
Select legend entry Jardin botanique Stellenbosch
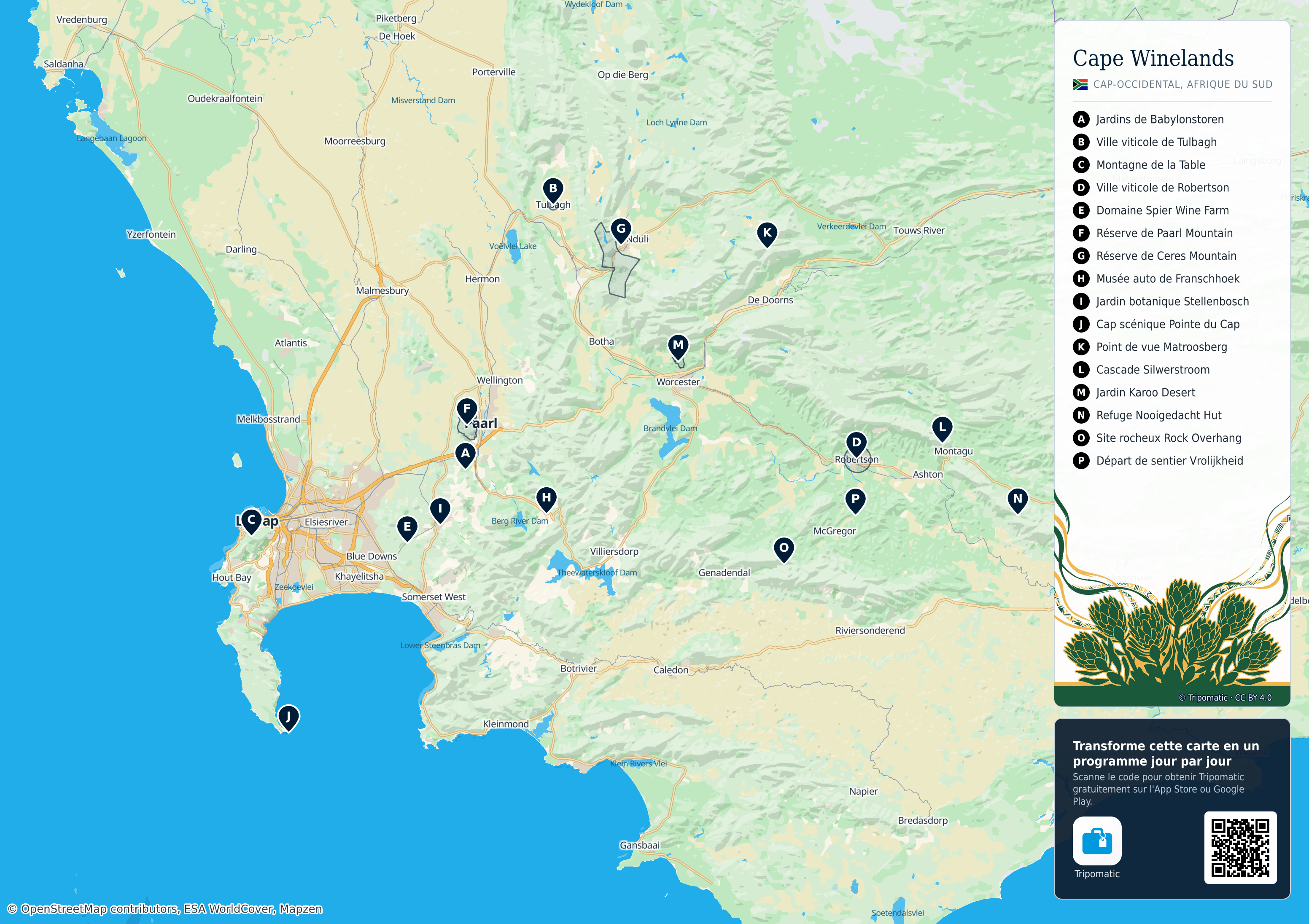tap(1160, 301)
